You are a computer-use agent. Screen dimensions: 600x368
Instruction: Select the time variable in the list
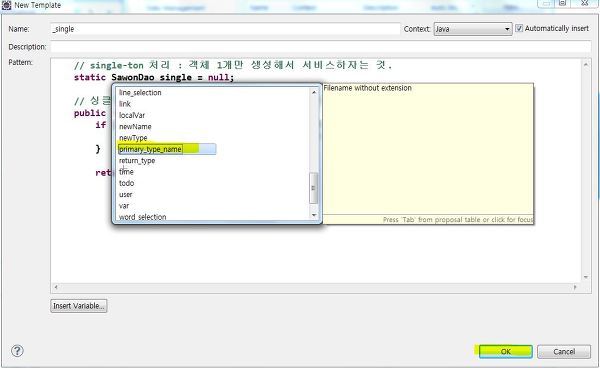[126, 172]
